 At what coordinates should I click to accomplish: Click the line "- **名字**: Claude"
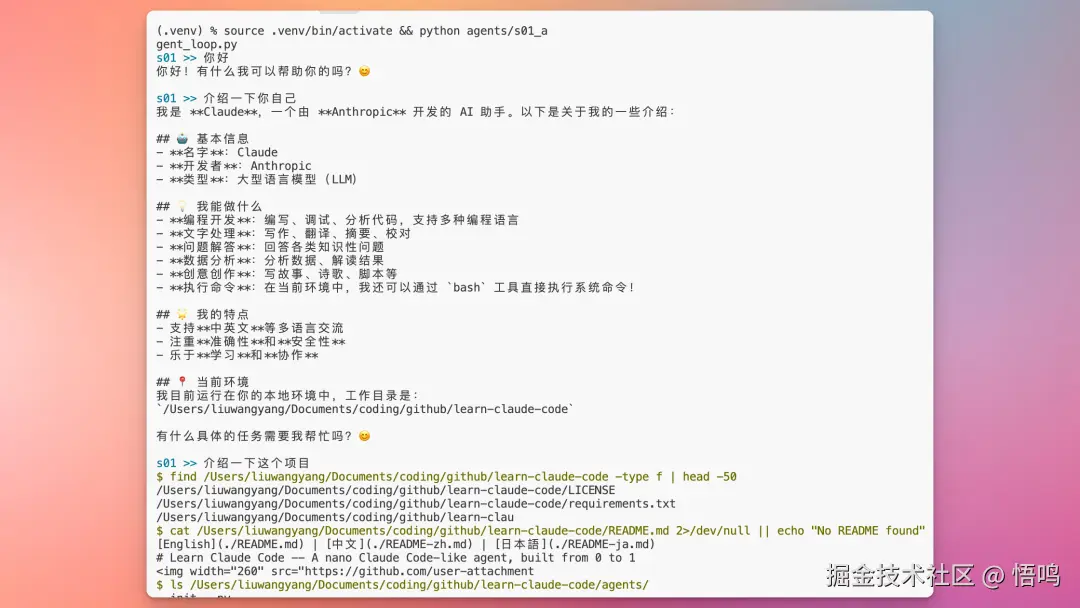click(x=217, y=153)
